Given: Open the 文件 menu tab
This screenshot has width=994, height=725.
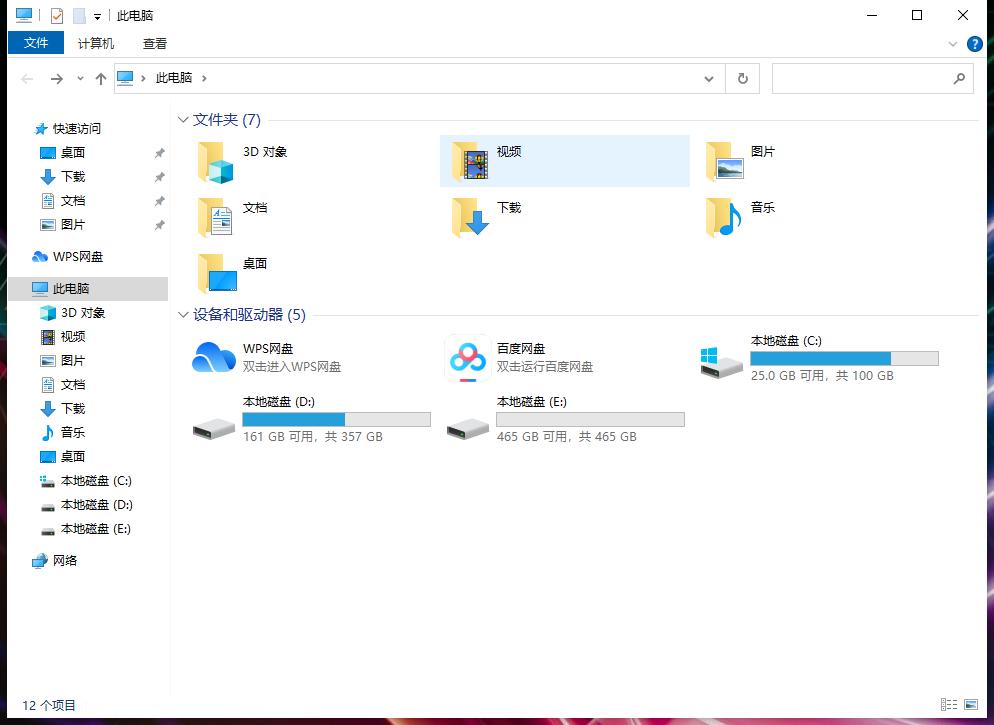Looking at the screenshot, I should click(x=36, y=43).
